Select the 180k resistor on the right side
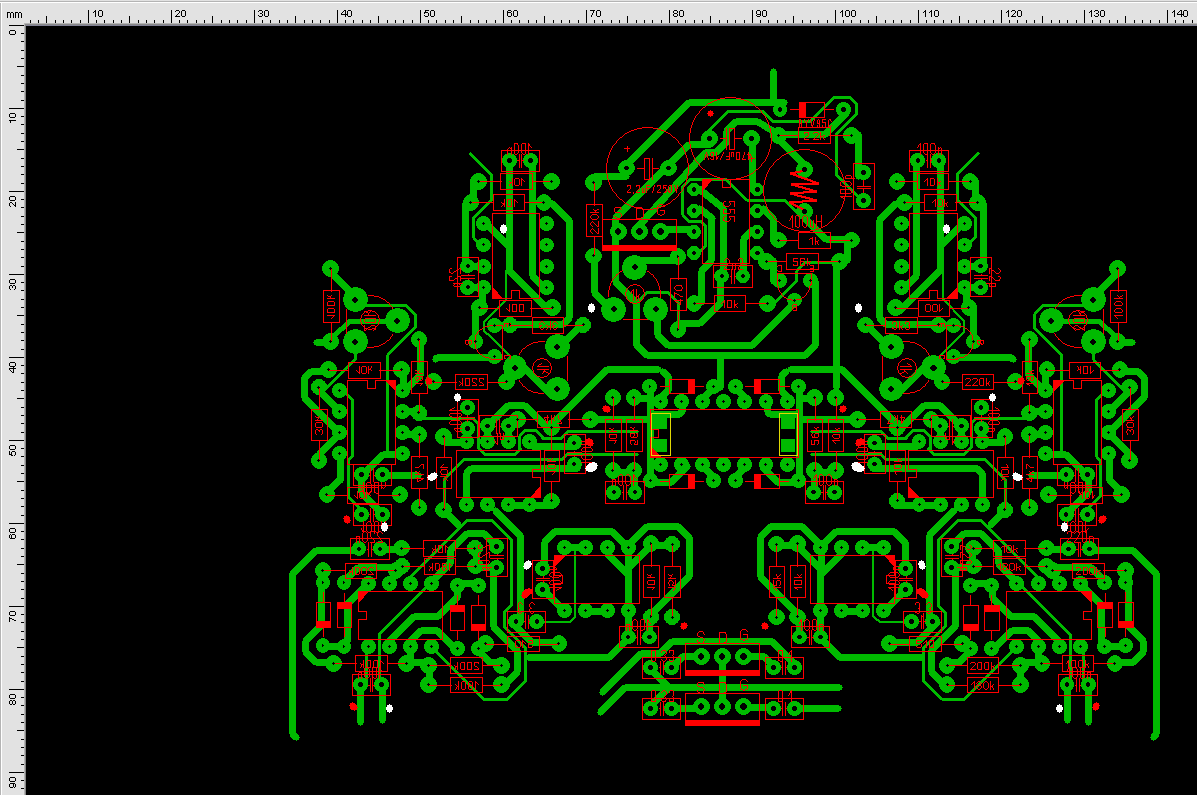Image resolution: width=1197 pixels, height=795 pixels. [x=1009, y=568]
